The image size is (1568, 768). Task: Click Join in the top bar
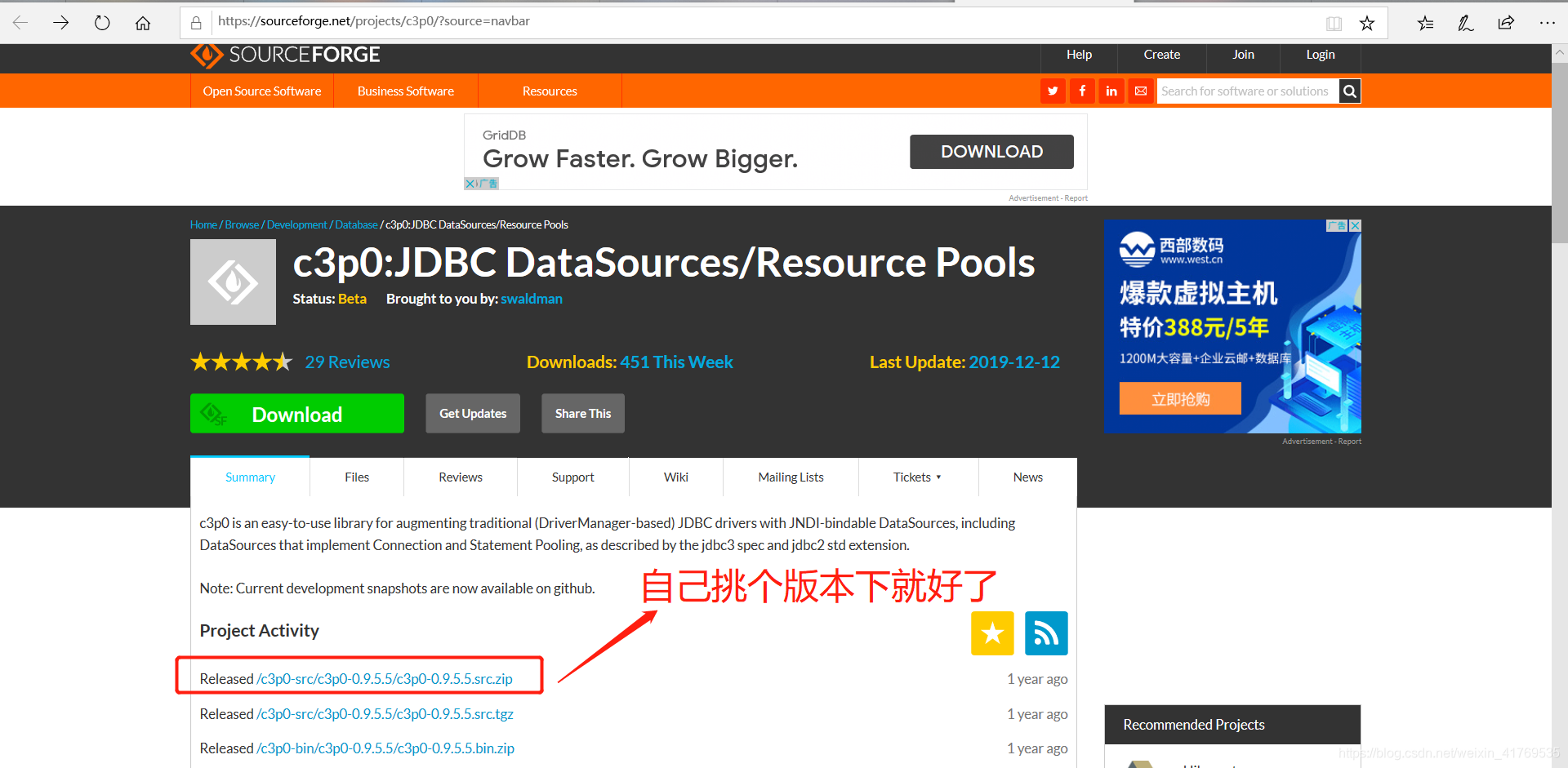pos(1243,55)
